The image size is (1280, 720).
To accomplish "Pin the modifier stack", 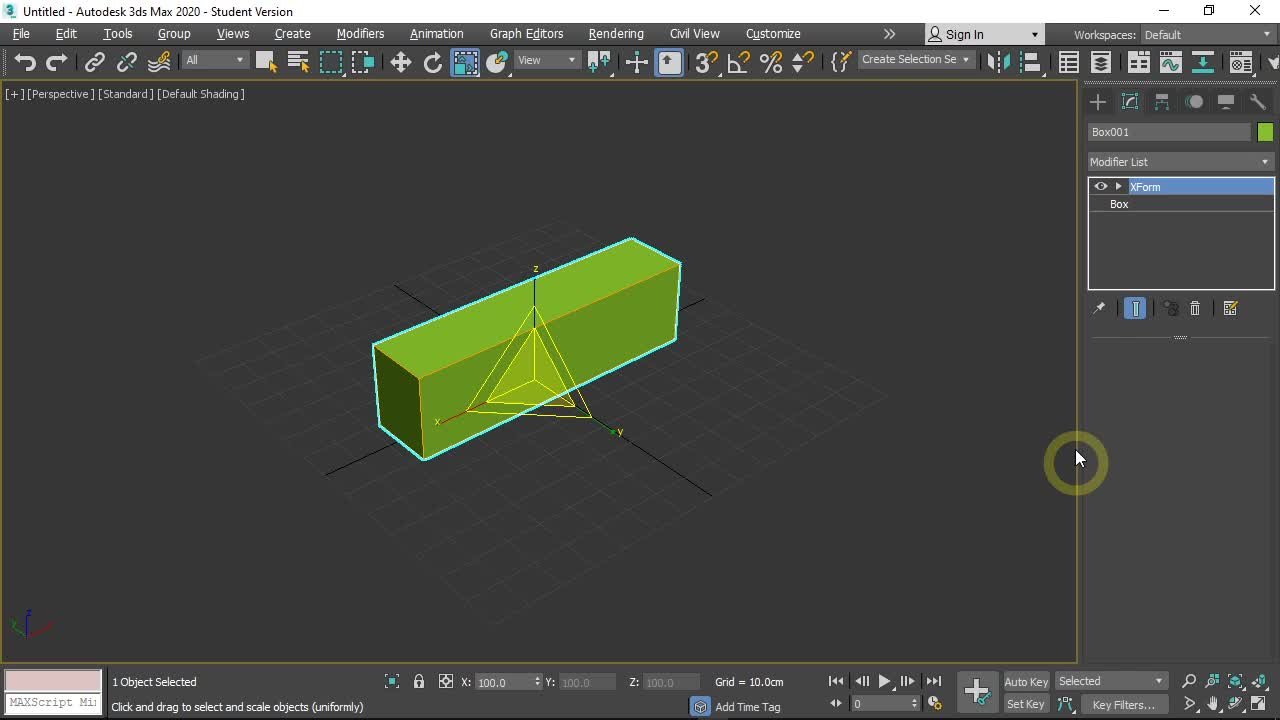I will pyautogui.click(x=1098, y=308).
